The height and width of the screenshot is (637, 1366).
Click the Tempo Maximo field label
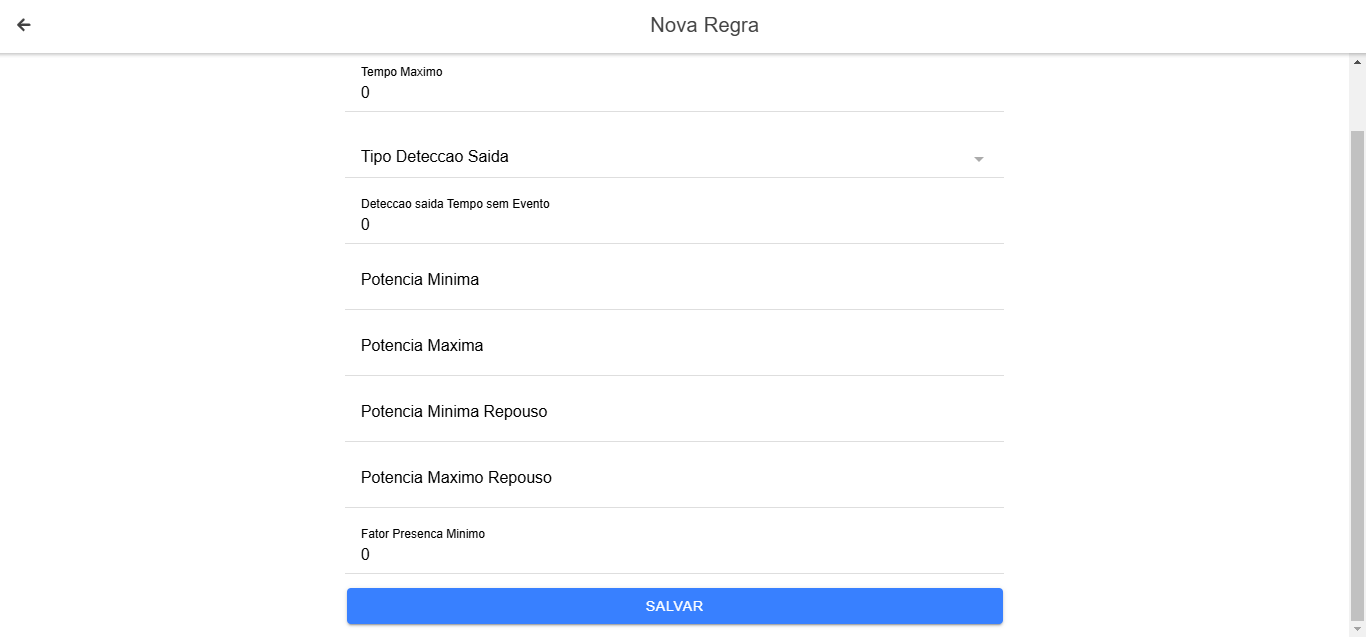401,72
